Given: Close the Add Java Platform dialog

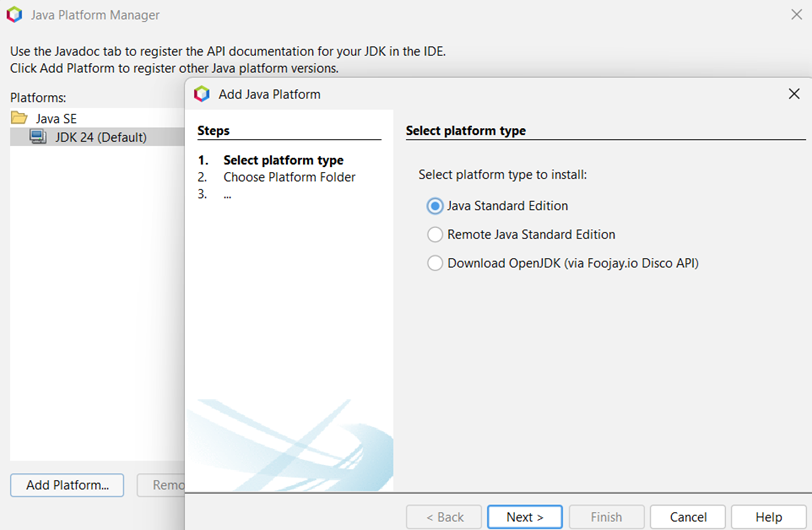Looking at the screenshot, I should click(794, 94).
